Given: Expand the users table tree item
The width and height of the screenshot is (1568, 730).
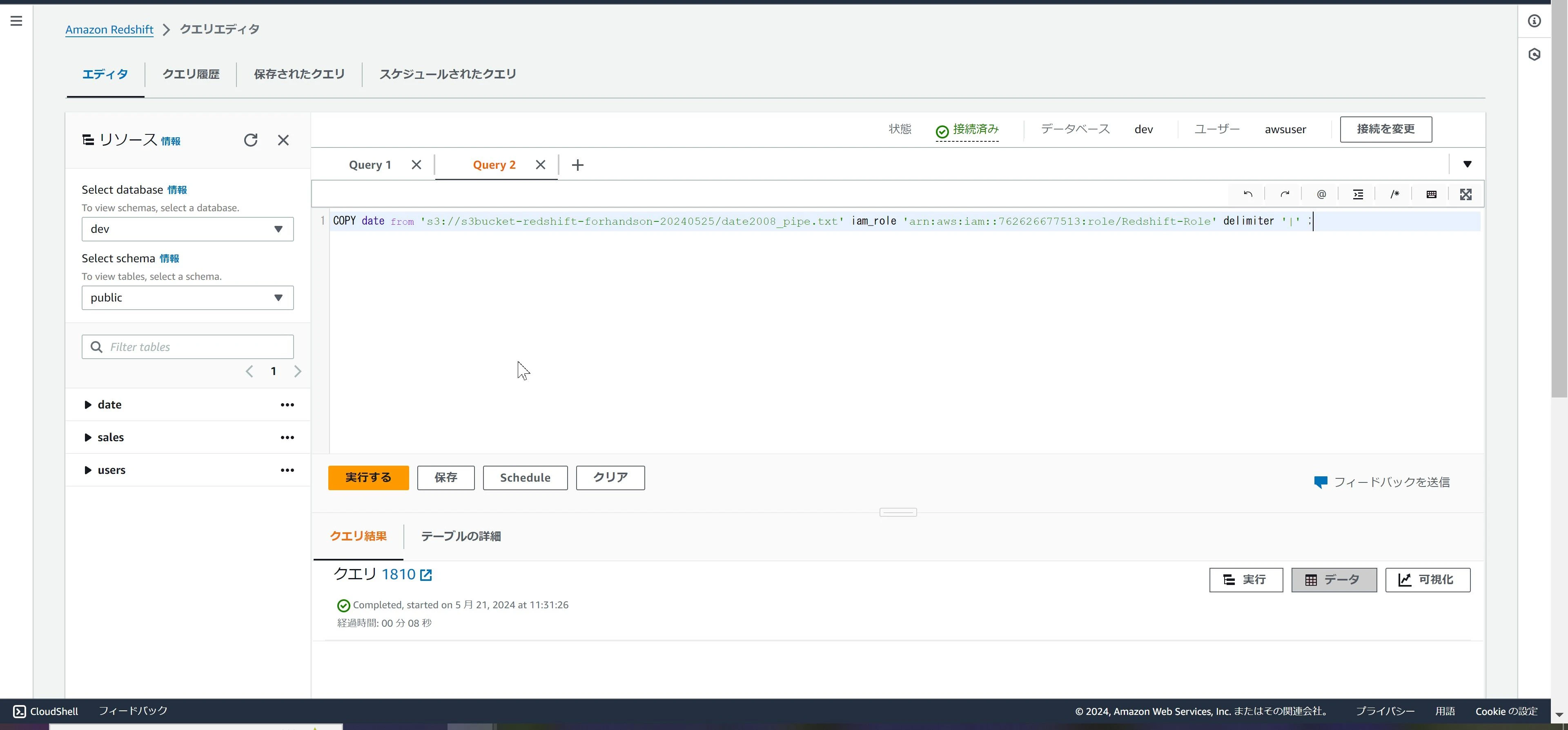Looking at the screenshot, I should click(x=88, y=470).
